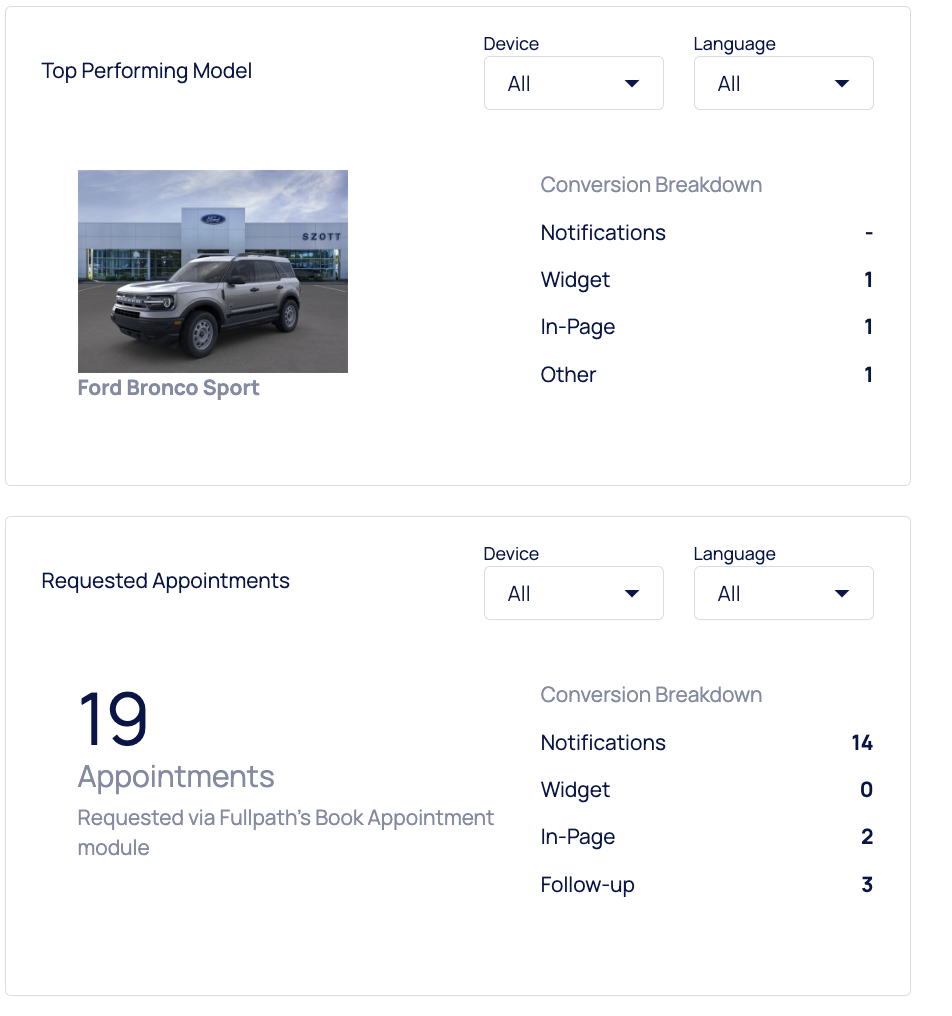Click the Requested Appointments heading
Screen dimensions: 952x1016
pos(165,580)
